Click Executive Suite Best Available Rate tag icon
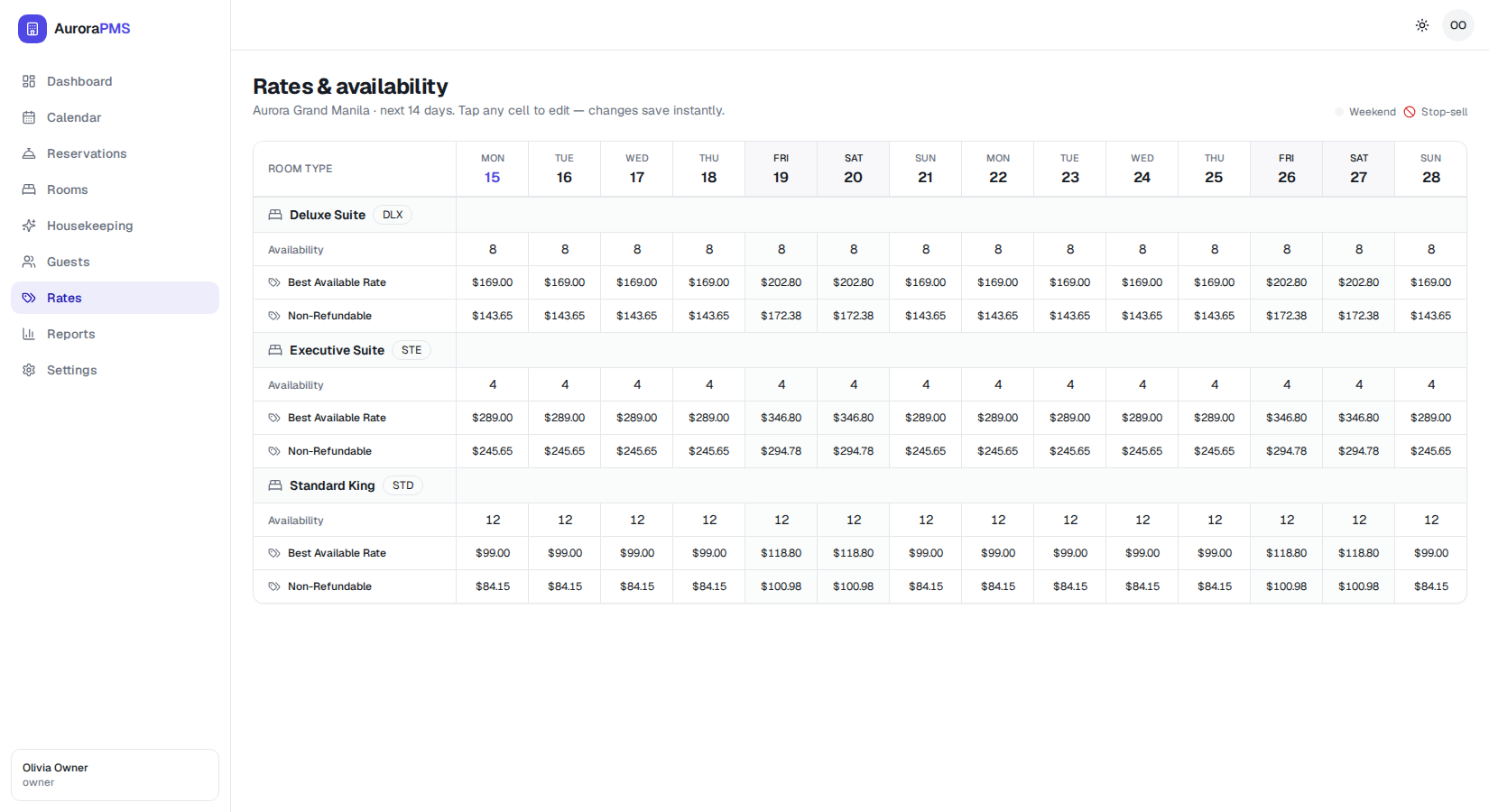1489x812 pixels. (x=274, y=418)
